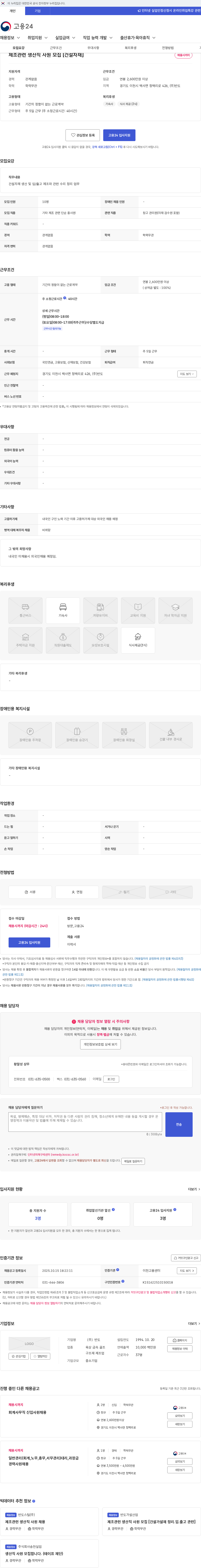The image size is (201, 1568).
Task: Select the 차량유지비 welfare icon
Action: click(100, 610)
